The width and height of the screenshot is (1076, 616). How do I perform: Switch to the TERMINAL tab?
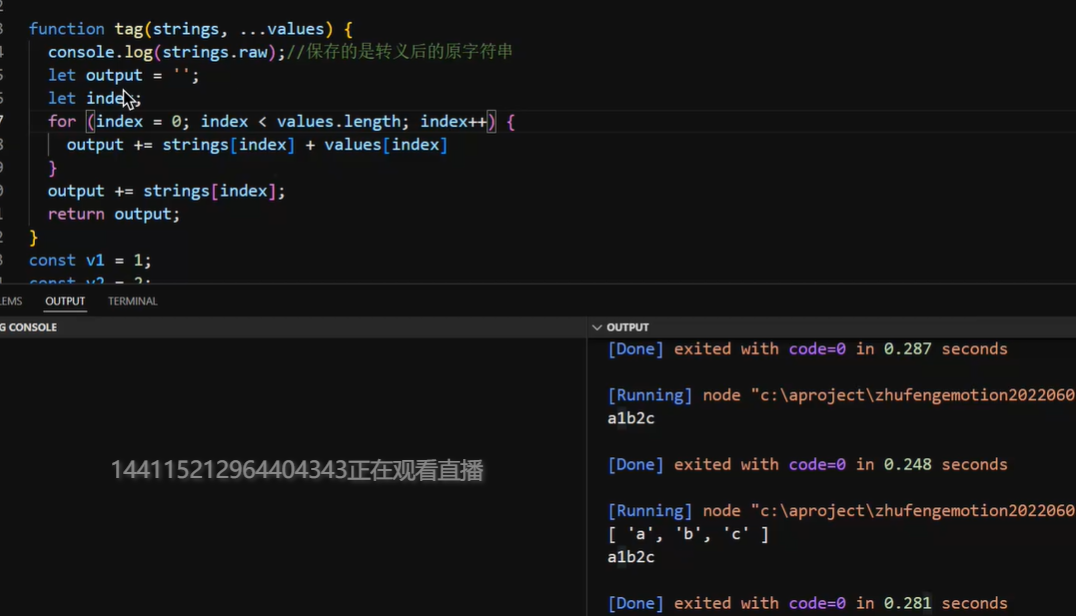coord(132,301)
